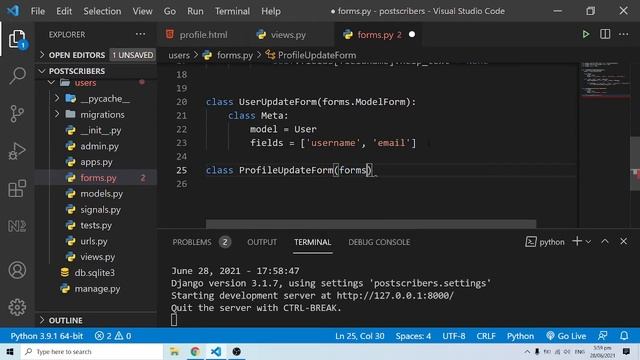Expand the migrations folder
The width and height of the screenshot is (640, 360).
(x=96, y=114)
